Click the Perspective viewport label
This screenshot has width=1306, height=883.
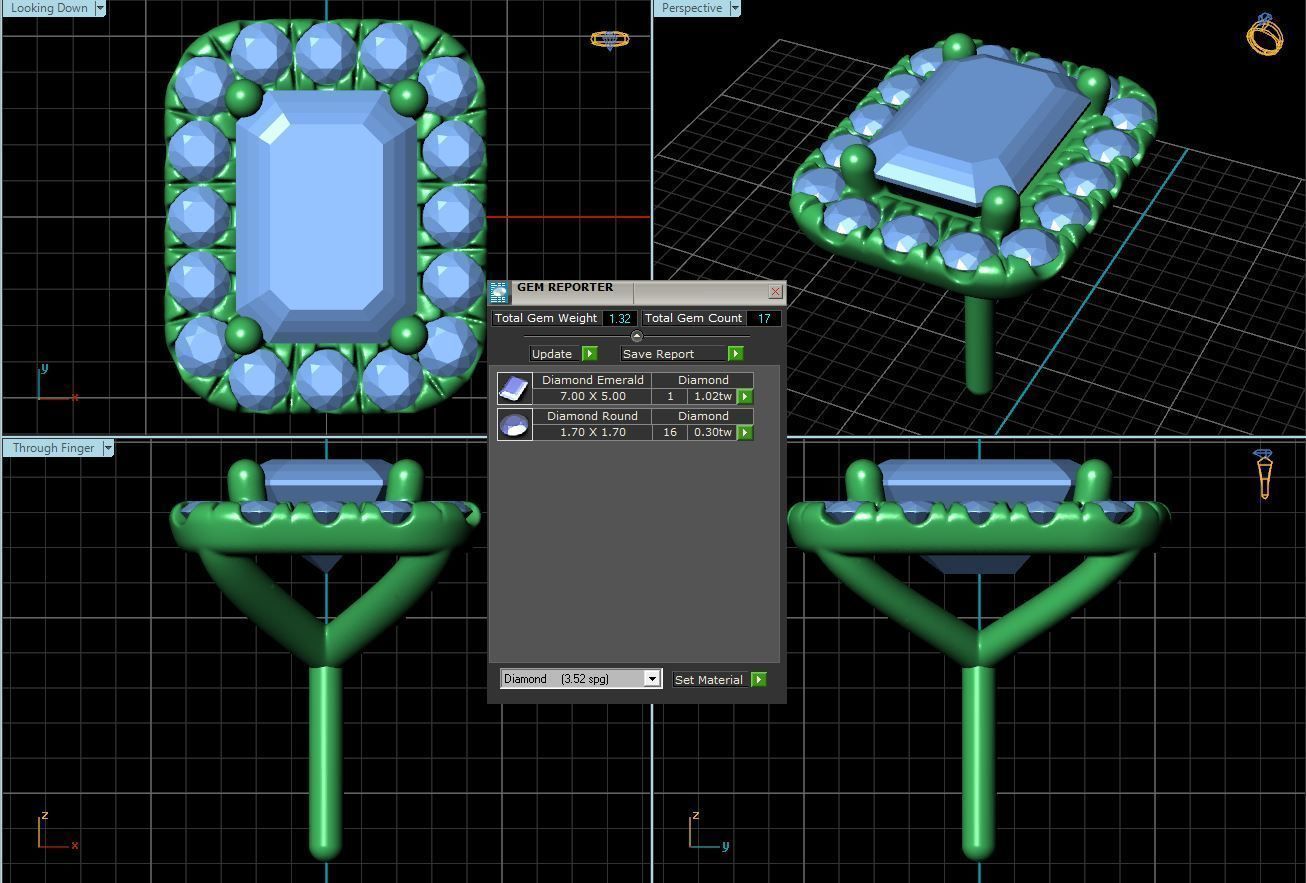coord(692,8)
